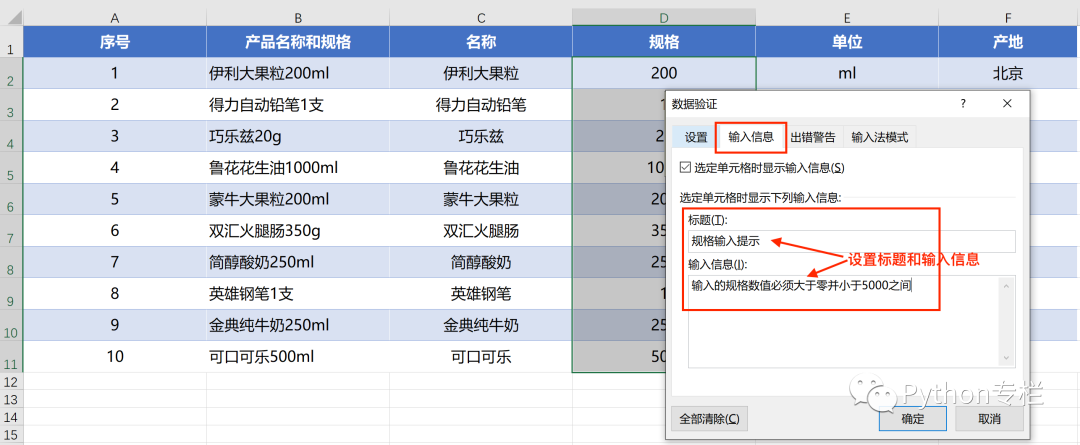
Task: Select row 12 header
Action: pyautogui.click(x=11, y=381)
